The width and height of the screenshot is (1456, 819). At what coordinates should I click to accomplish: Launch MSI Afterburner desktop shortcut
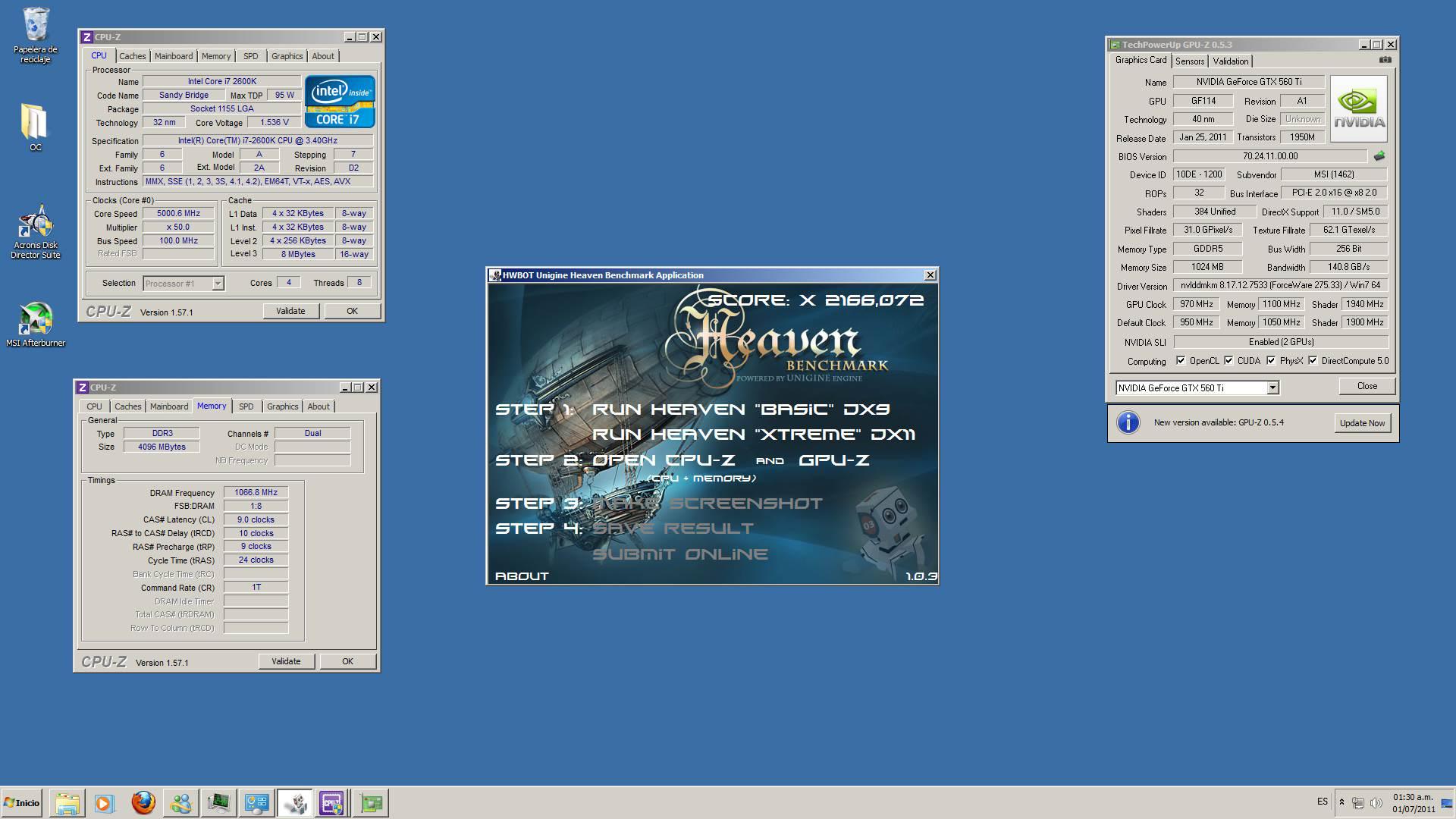pos(36,325)
